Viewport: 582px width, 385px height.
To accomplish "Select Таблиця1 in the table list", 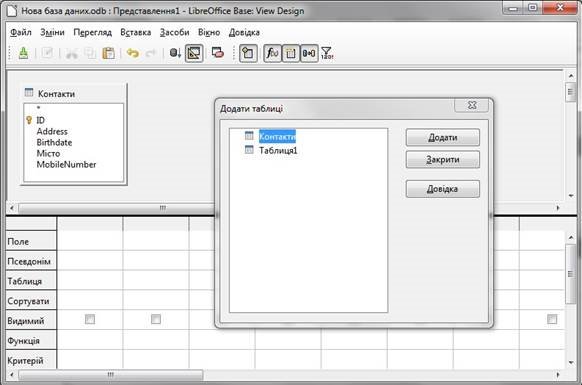I will click(x=278, y=150).
